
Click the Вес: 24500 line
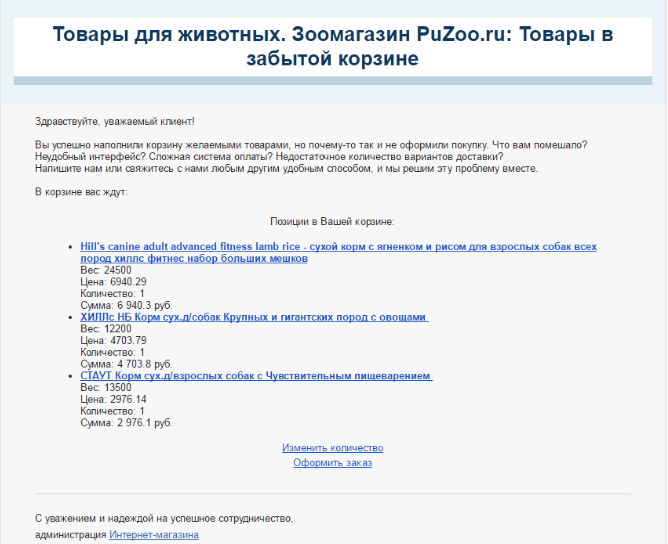(x=106, y=270)
